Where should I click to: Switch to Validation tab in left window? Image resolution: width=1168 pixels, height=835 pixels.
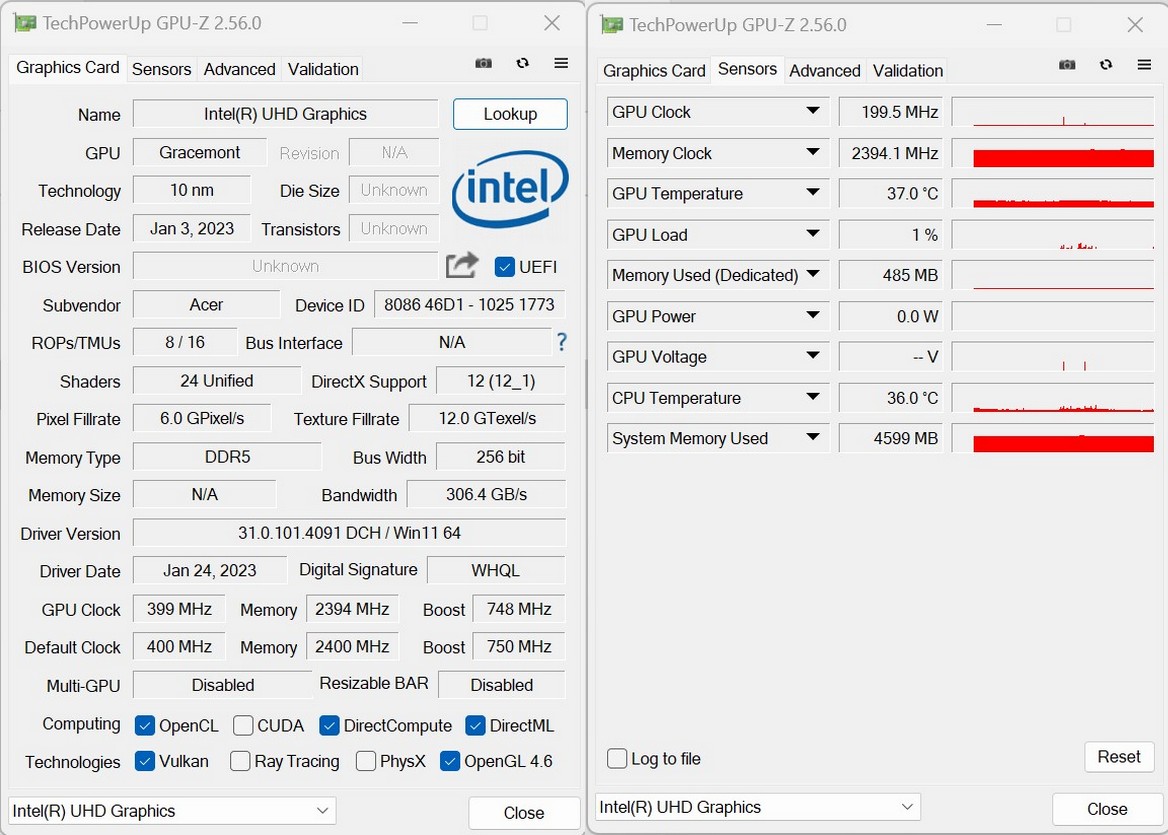[323, 69]
